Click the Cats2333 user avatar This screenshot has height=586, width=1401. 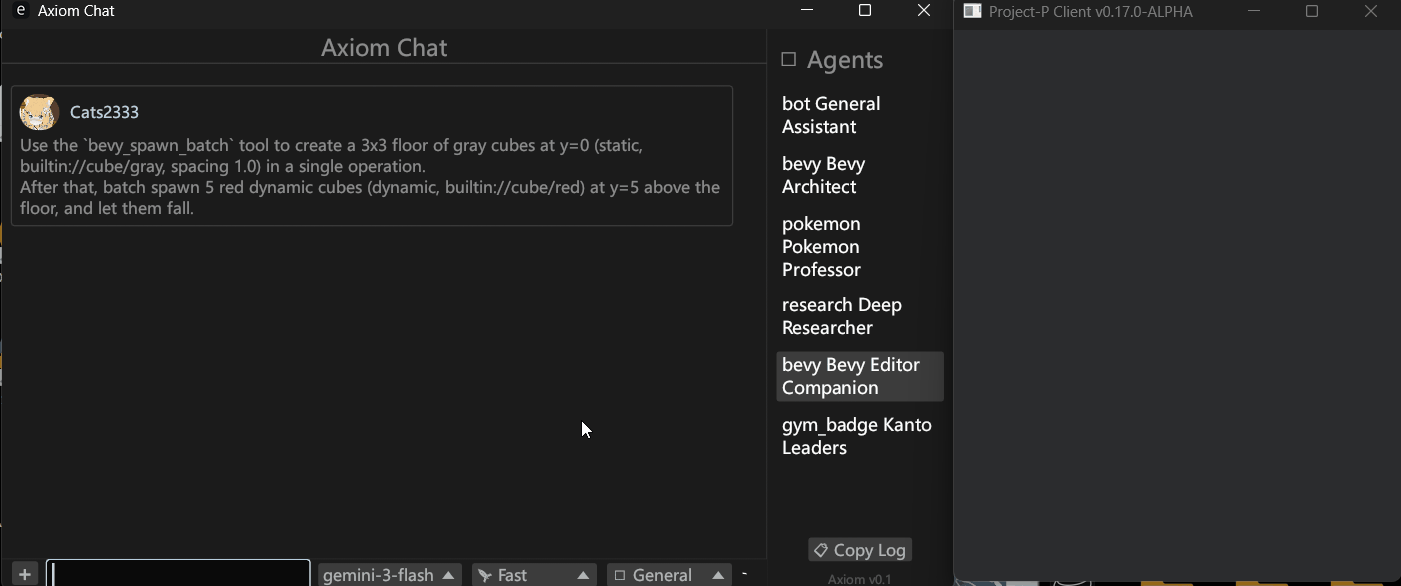point(39,113)
